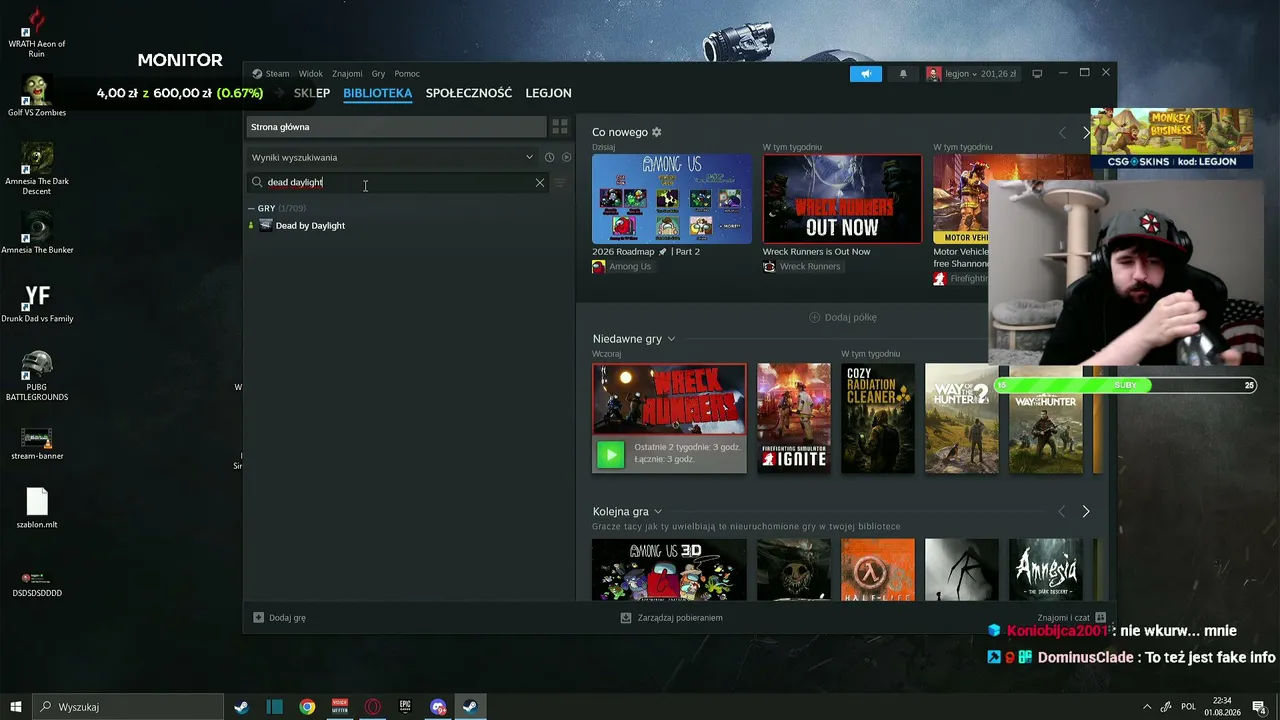
Task: Open advanced search filters icon
Action: tap(560, 183)
